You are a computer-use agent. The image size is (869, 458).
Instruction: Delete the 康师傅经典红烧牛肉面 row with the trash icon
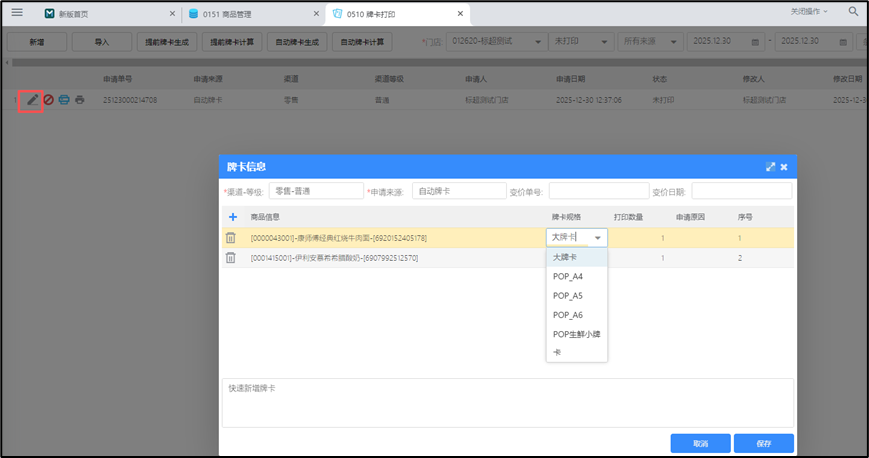pos(231,238)
